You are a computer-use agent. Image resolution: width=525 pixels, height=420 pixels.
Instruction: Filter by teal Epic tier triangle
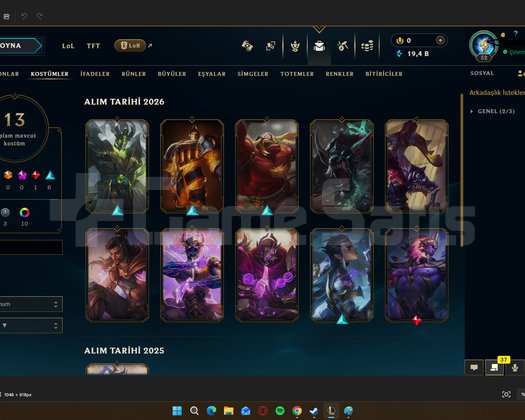(x=50, y=175)
